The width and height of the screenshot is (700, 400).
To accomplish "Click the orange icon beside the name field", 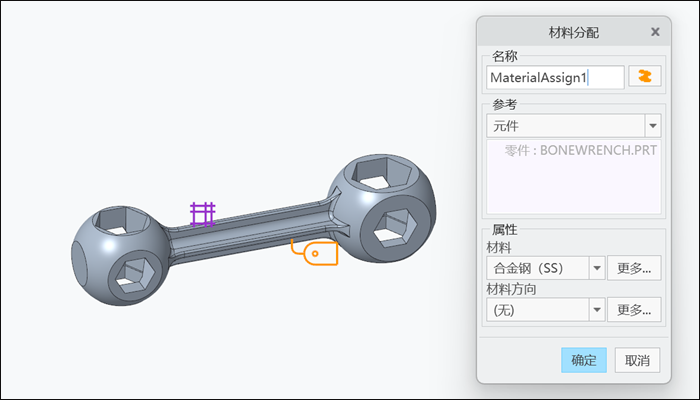I will point(645,77).
